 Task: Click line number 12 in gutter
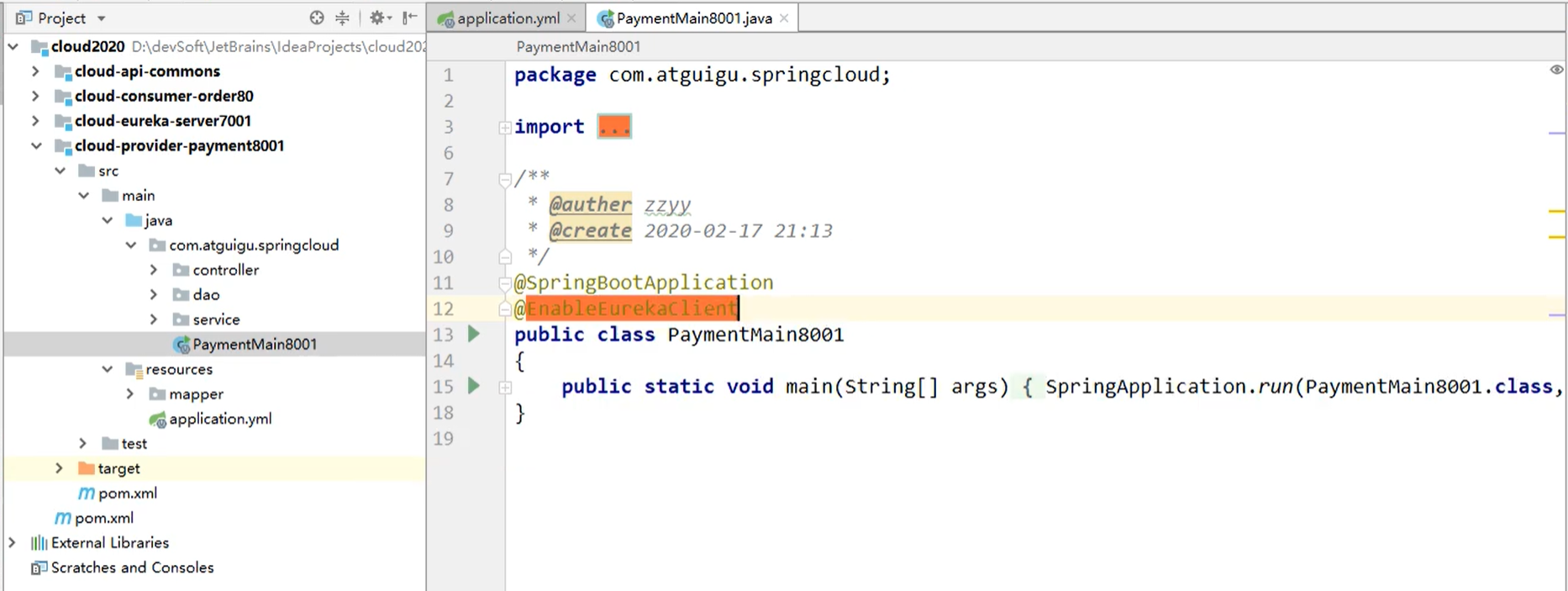[x=443, y=309]
